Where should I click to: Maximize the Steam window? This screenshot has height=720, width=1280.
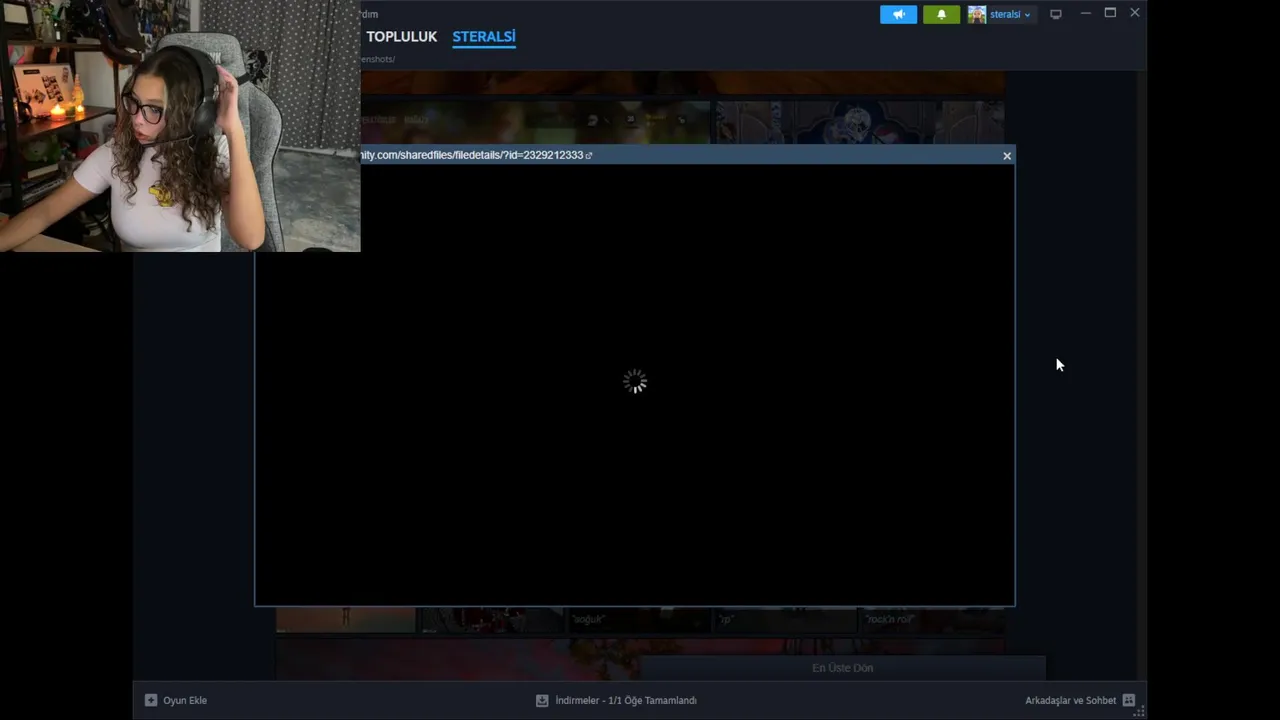coord(1110,13)
